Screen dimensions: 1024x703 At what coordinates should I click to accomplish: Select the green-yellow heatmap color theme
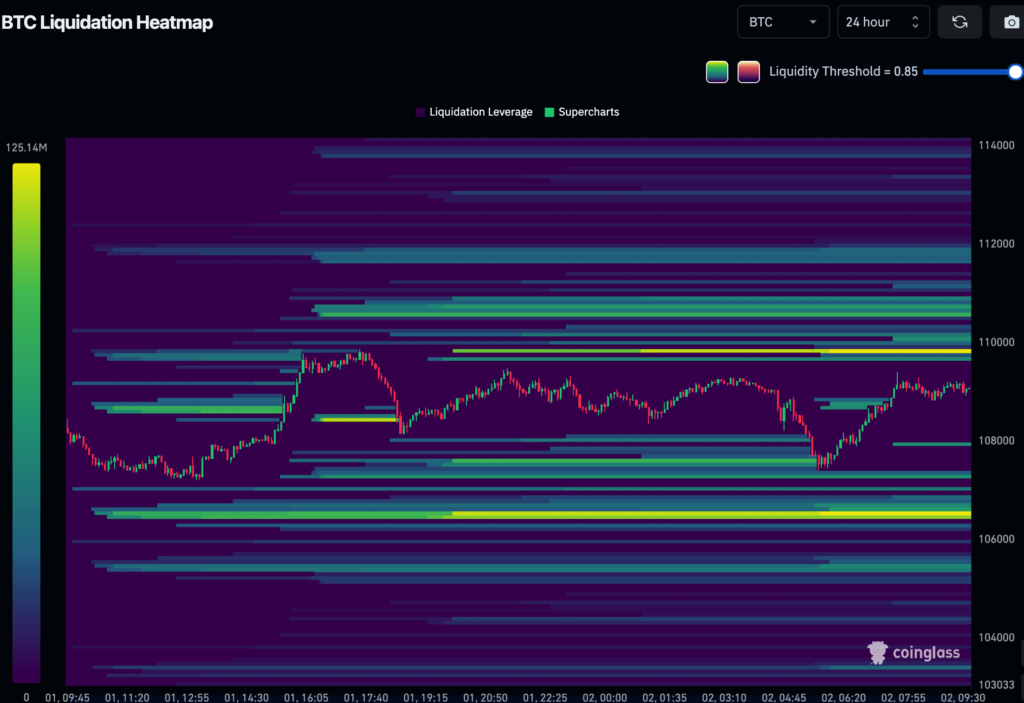pyautogui.click(x=717, y=72)
